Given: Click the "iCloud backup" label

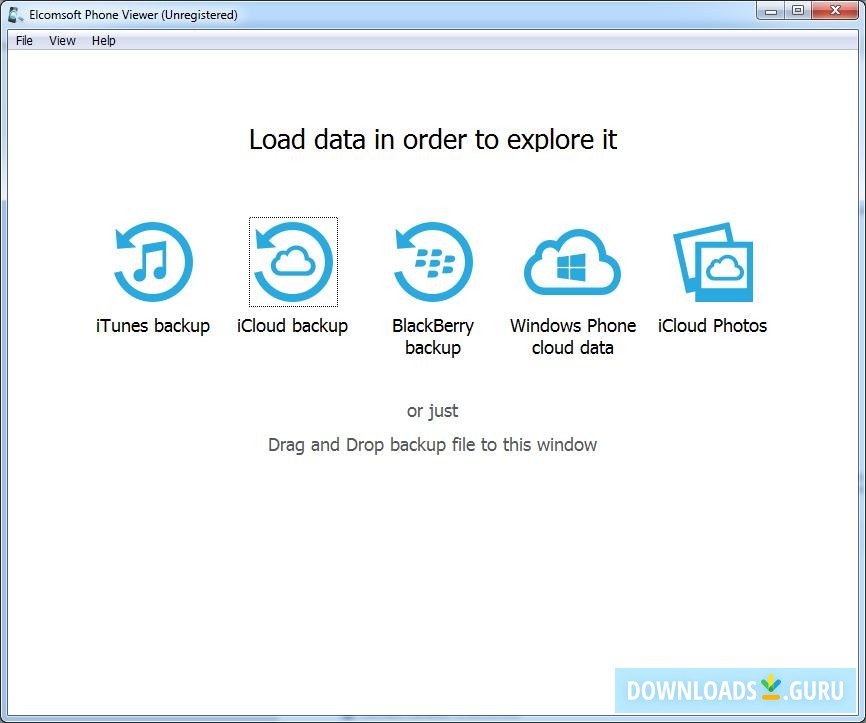Looking at the screenshot, I should [x=292, y=325].
